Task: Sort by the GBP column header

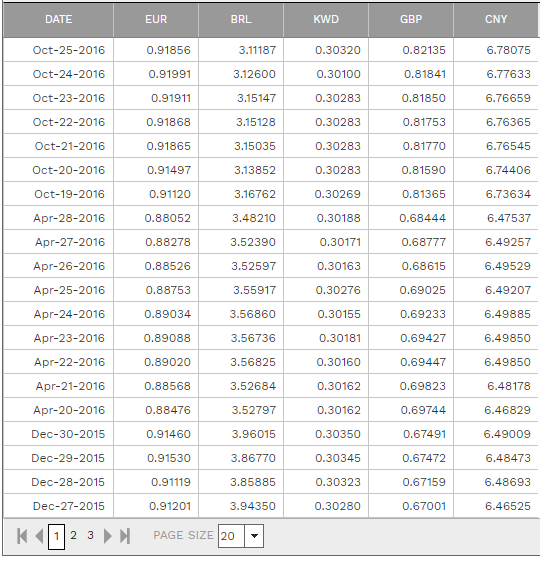Action: coord(411,19)
